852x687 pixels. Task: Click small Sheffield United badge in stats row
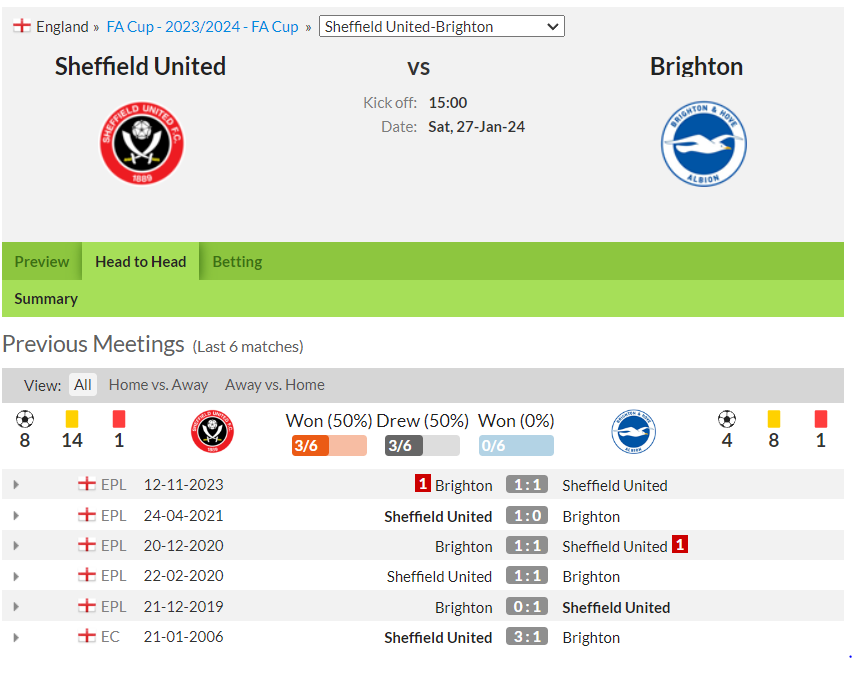coord(212,432)
